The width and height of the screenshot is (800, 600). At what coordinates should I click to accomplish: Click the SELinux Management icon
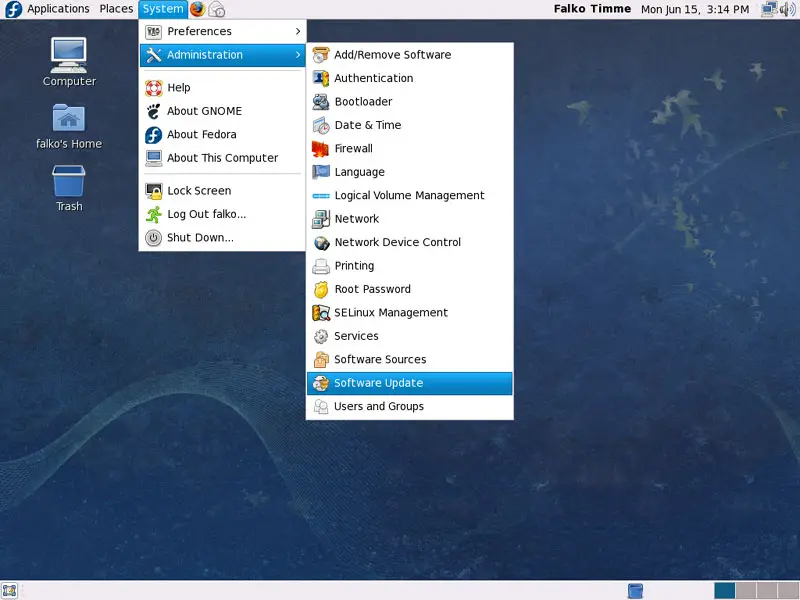[321, 313]
